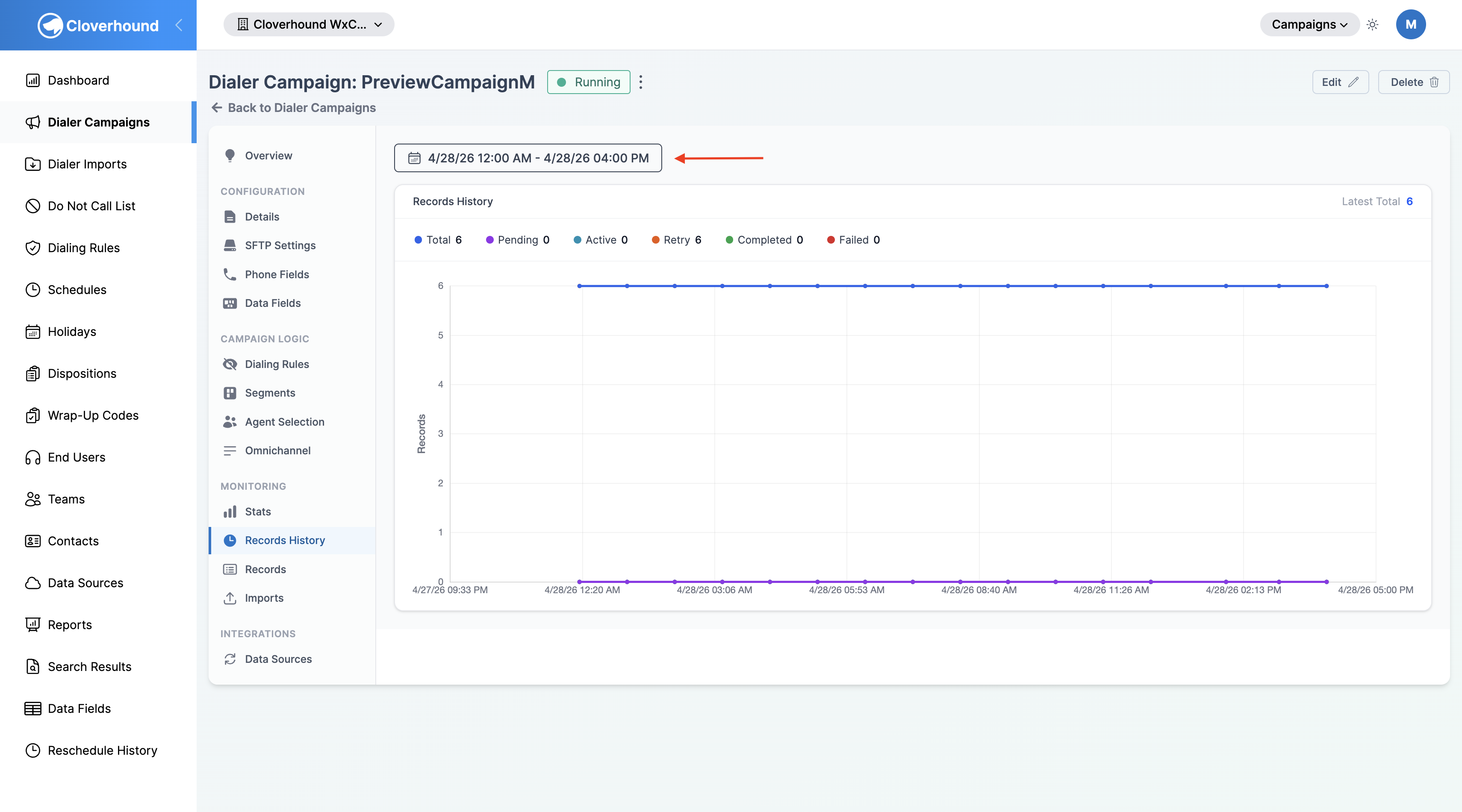Screen dimensions: 1462x812
Task: Click the Latest Total value 6
Action: pyautogui.click(x=1409, y=201)
